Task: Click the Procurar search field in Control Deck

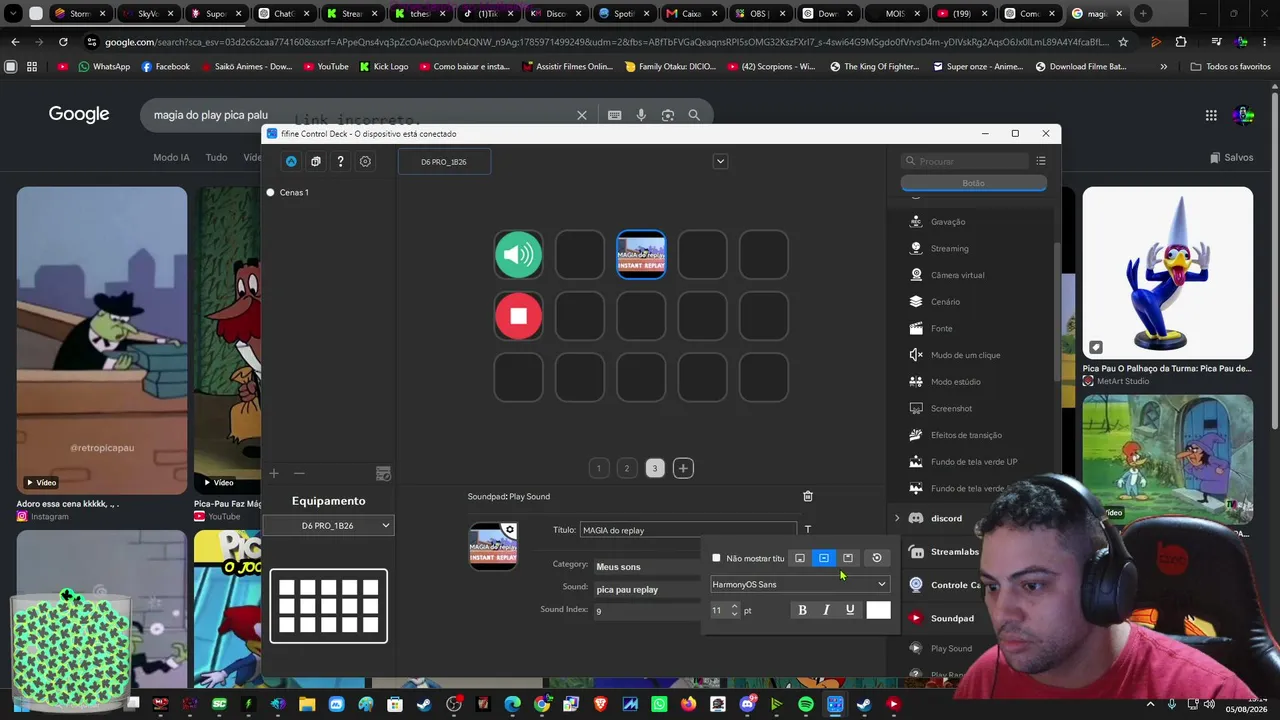Action: [965, 161]
